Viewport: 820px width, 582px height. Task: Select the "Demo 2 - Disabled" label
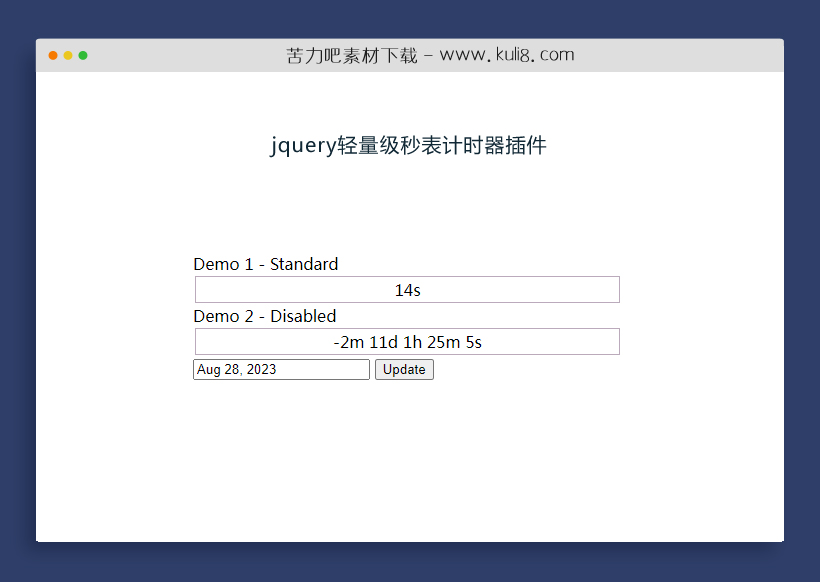(x=264, y=316)
